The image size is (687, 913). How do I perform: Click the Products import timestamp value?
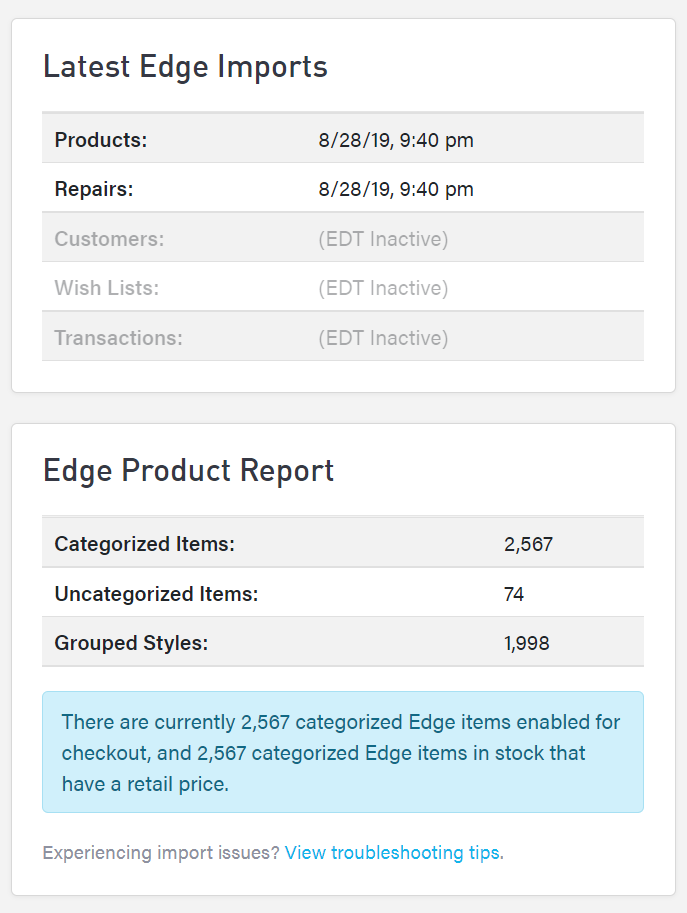396,140
